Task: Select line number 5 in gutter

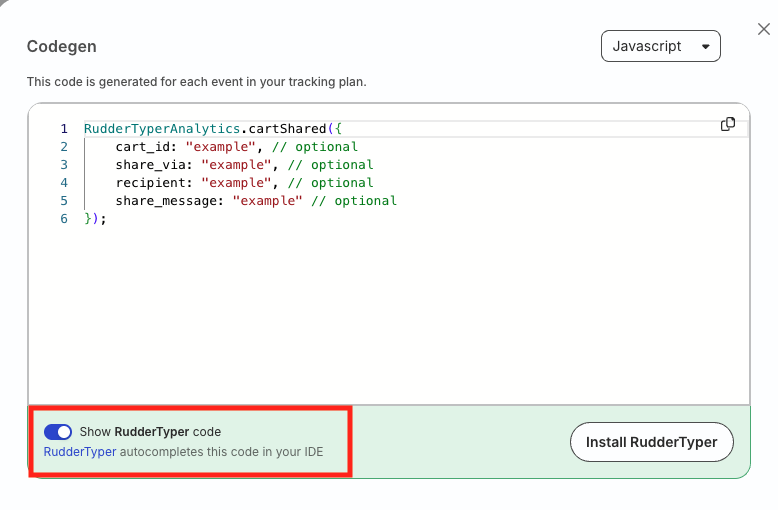Action: 64,201
